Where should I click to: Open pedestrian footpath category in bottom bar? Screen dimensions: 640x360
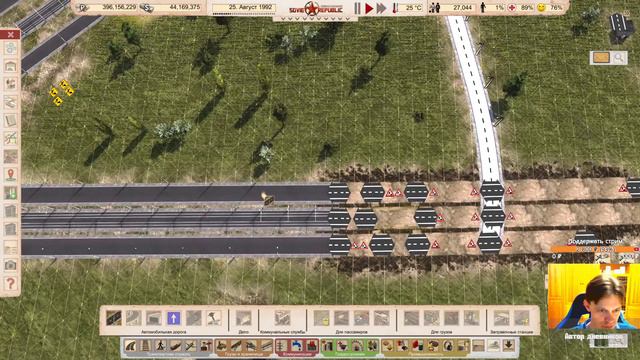161,346
